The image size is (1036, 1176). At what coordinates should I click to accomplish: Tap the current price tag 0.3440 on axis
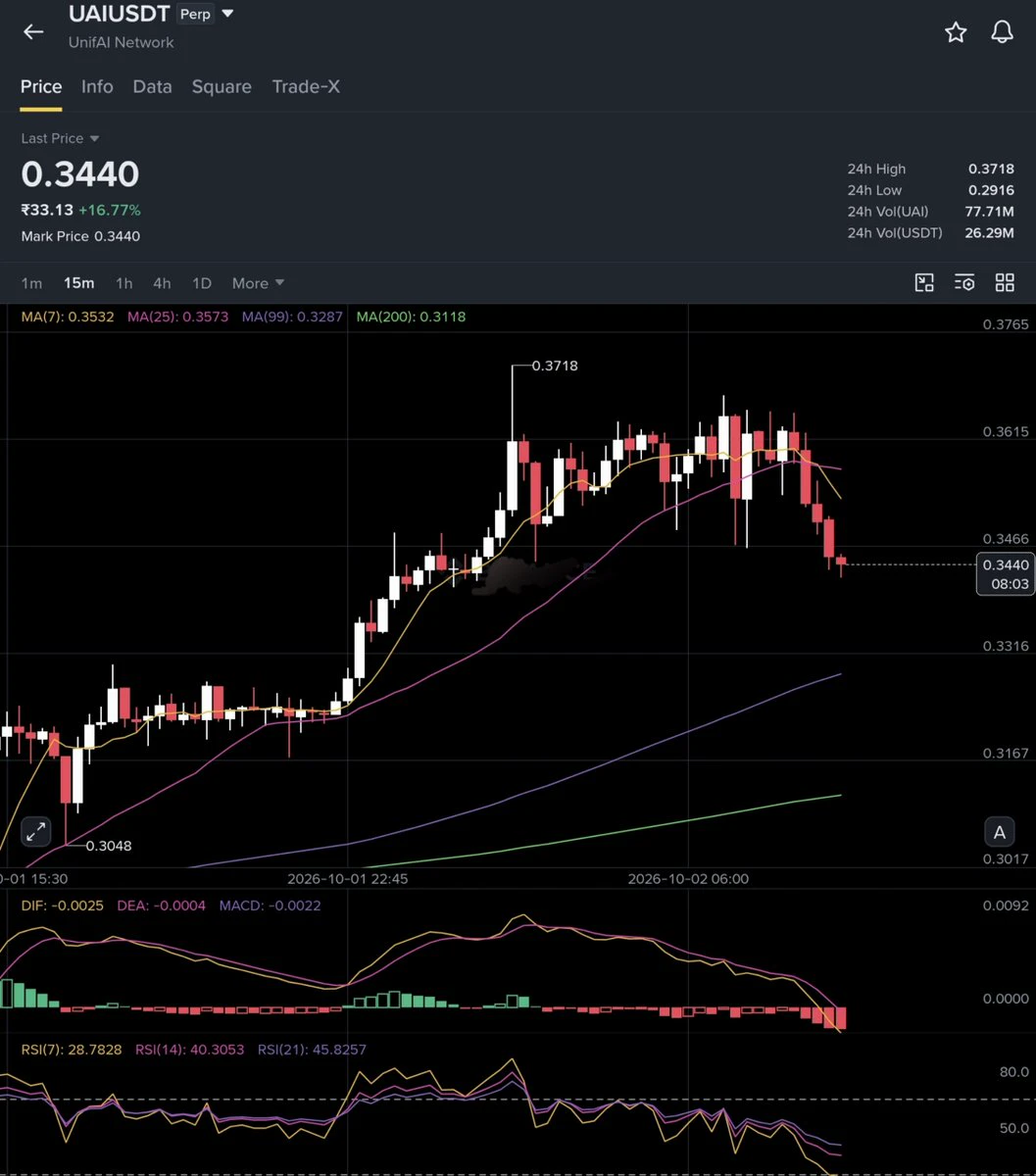click(x=1006, y=573)
